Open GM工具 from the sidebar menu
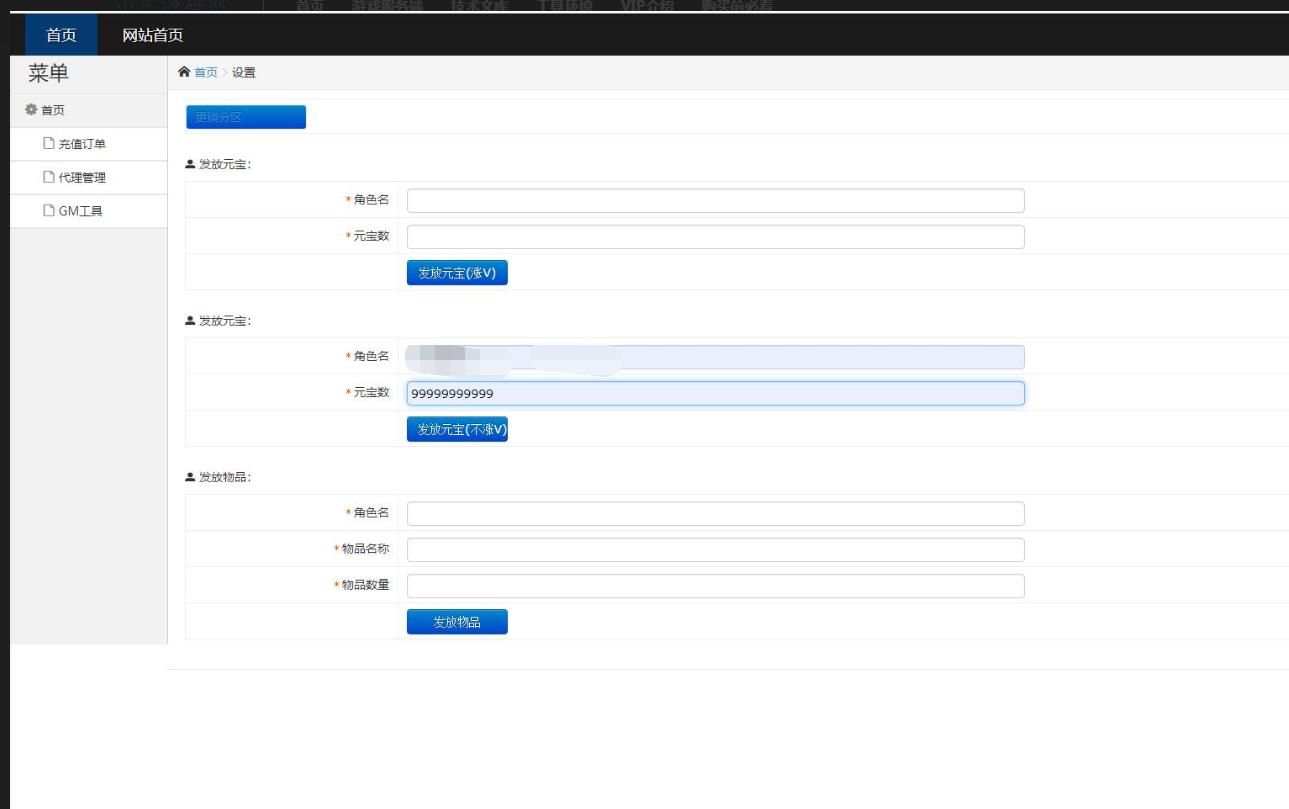Image resolution: width=1289 pixels, height=809 pixels. point(80,211)
